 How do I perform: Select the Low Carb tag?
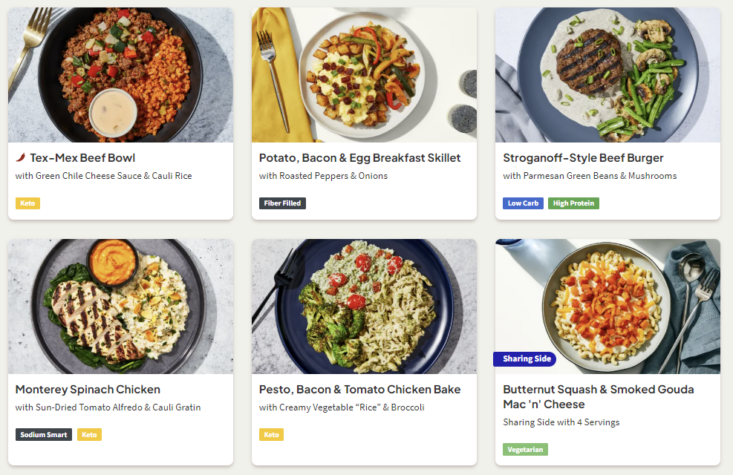click(523, 203)
